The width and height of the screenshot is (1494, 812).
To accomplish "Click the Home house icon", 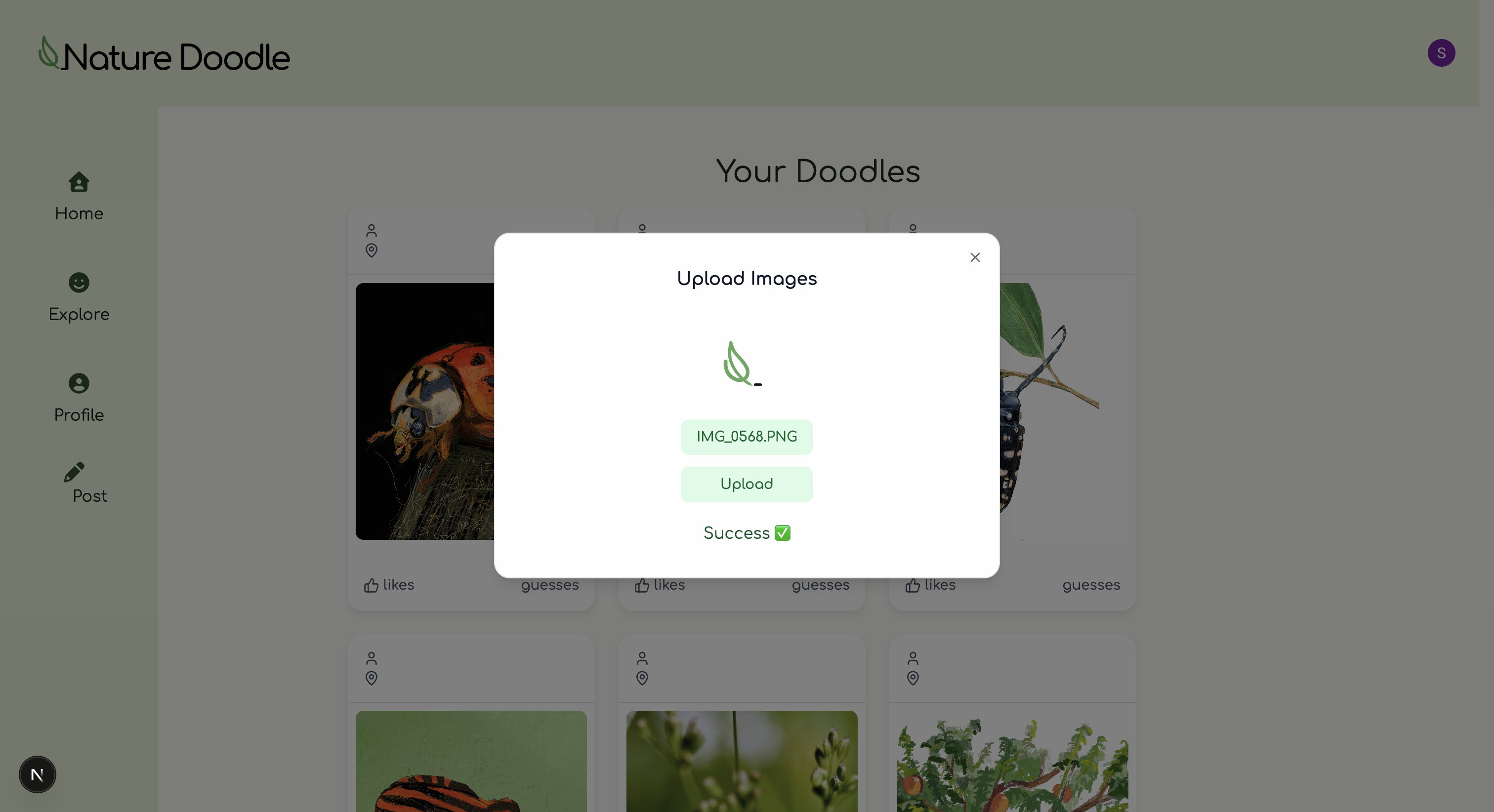I will (79, 182).
